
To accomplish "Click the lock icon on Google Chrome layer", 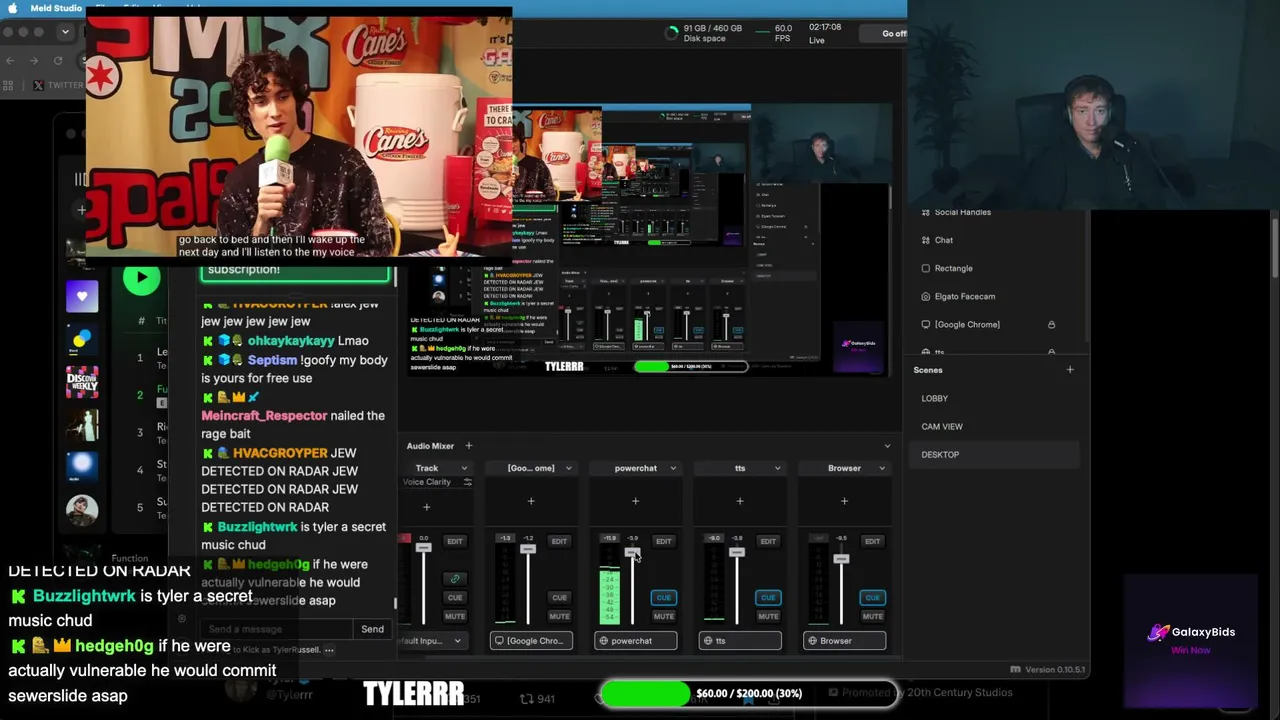I will click(x=1051, y=325).
